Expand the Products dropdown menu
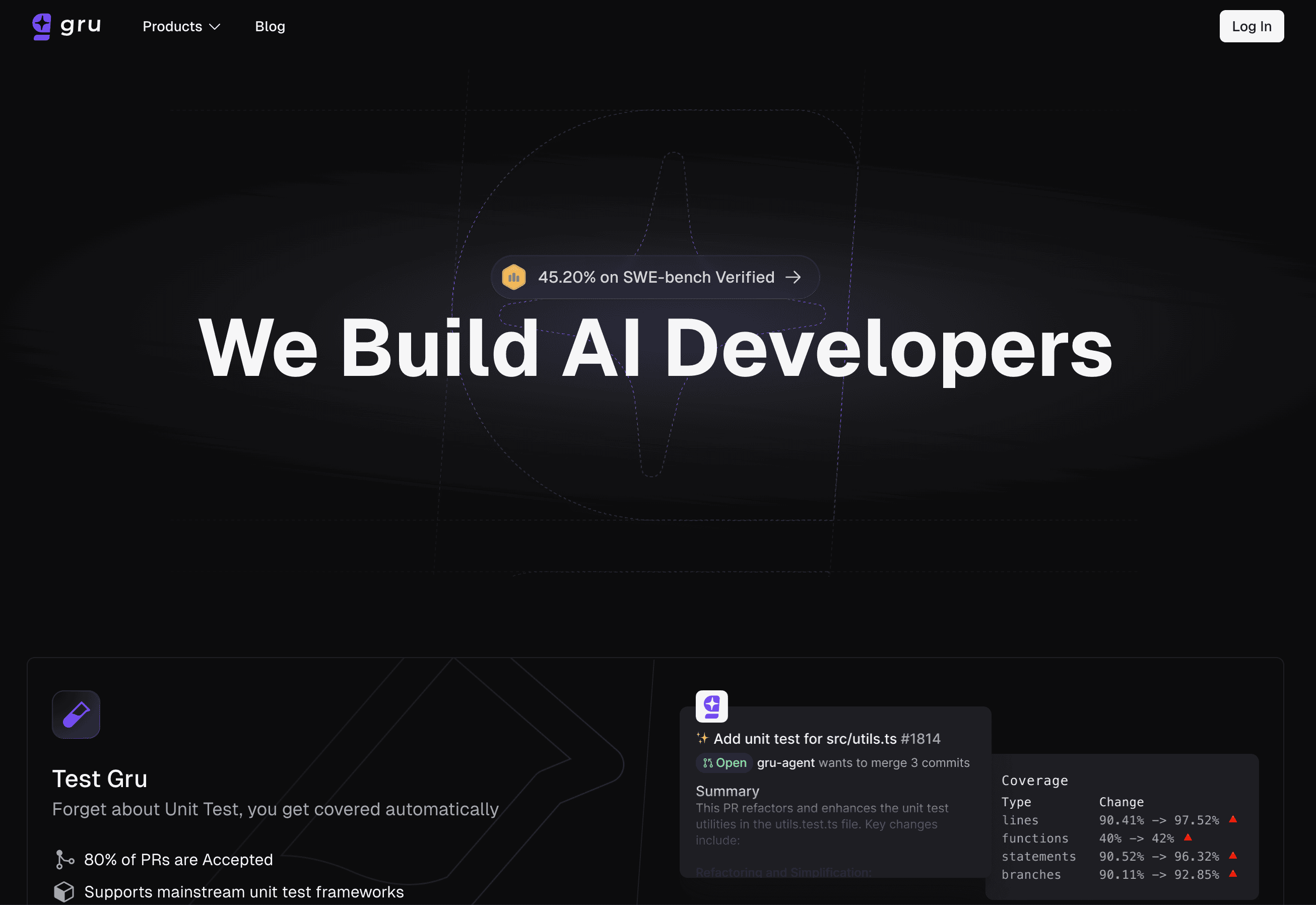Viewport: 1316px width, 905px height. pyautogui.click(x=172, y=27)
